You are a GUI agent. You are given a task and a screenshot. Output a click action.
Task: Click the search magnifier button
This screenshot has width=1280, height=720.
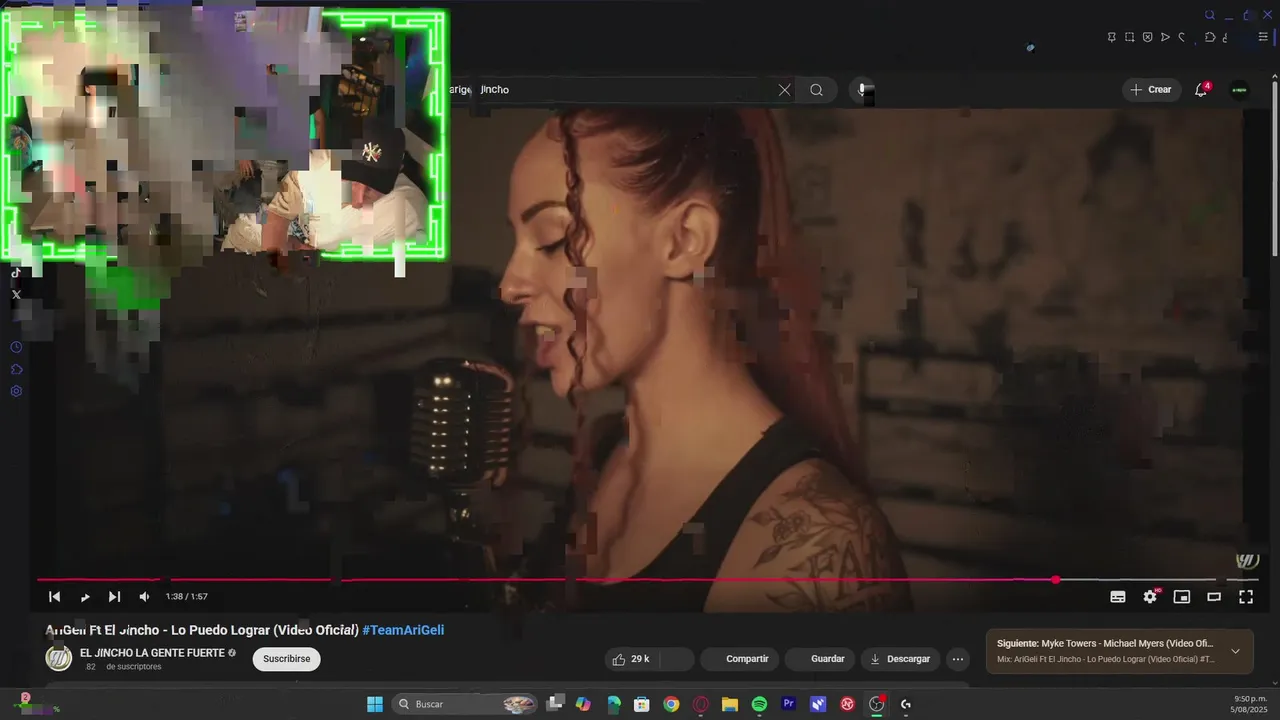tap(816, 90)
